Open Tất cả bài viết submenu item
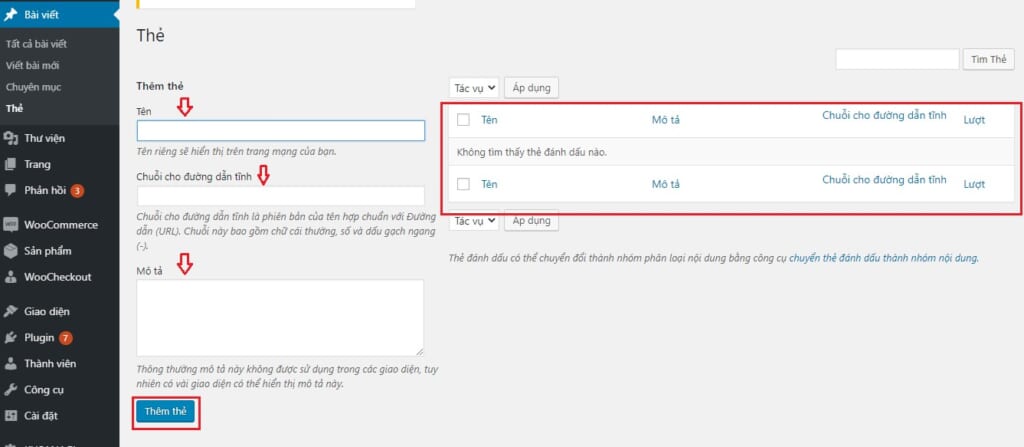The height and width of the screenshot is (447, 1024). [36, 44]
